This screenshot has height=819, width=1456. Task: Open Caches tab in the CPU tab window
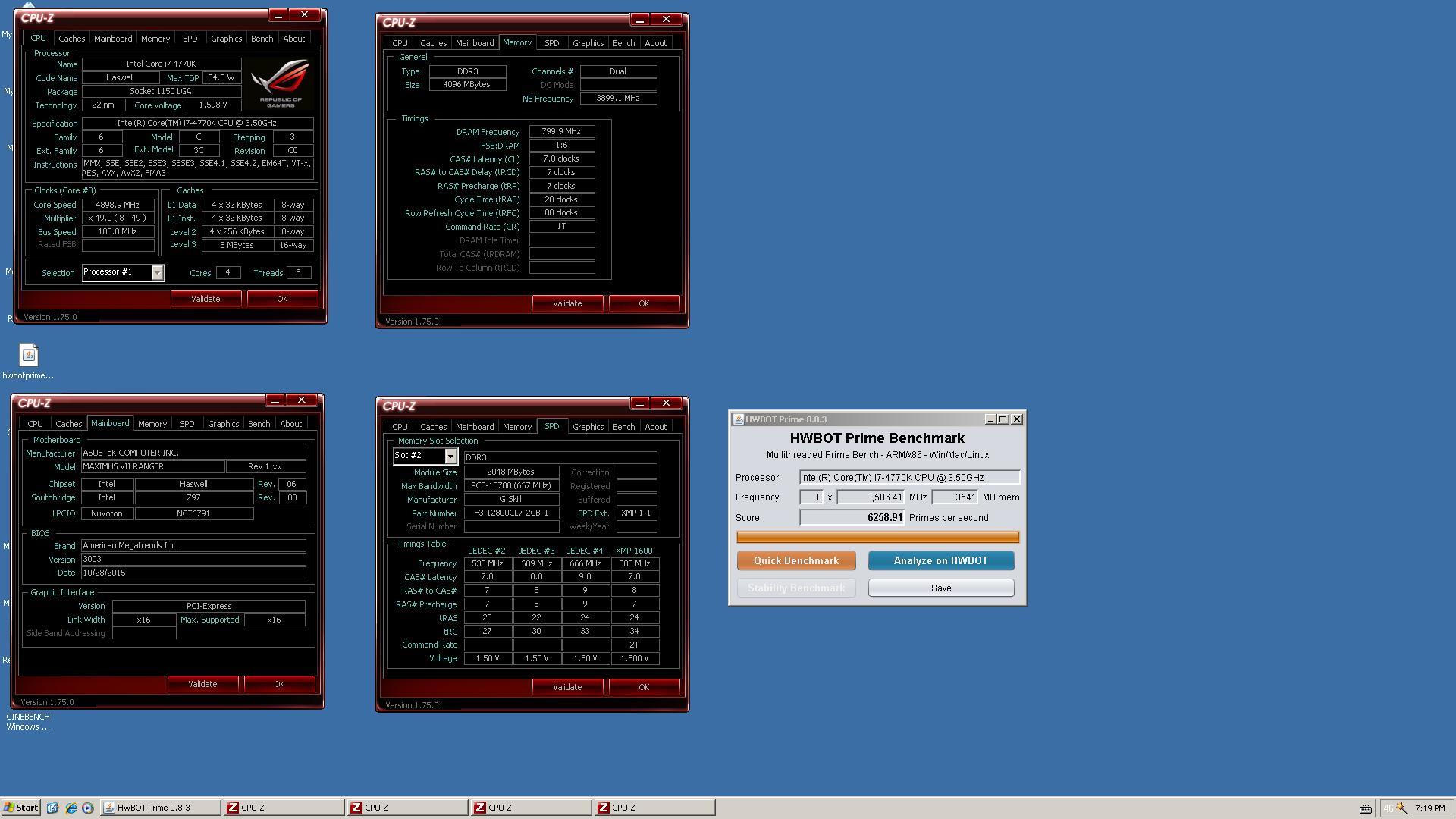coord(71,39)
